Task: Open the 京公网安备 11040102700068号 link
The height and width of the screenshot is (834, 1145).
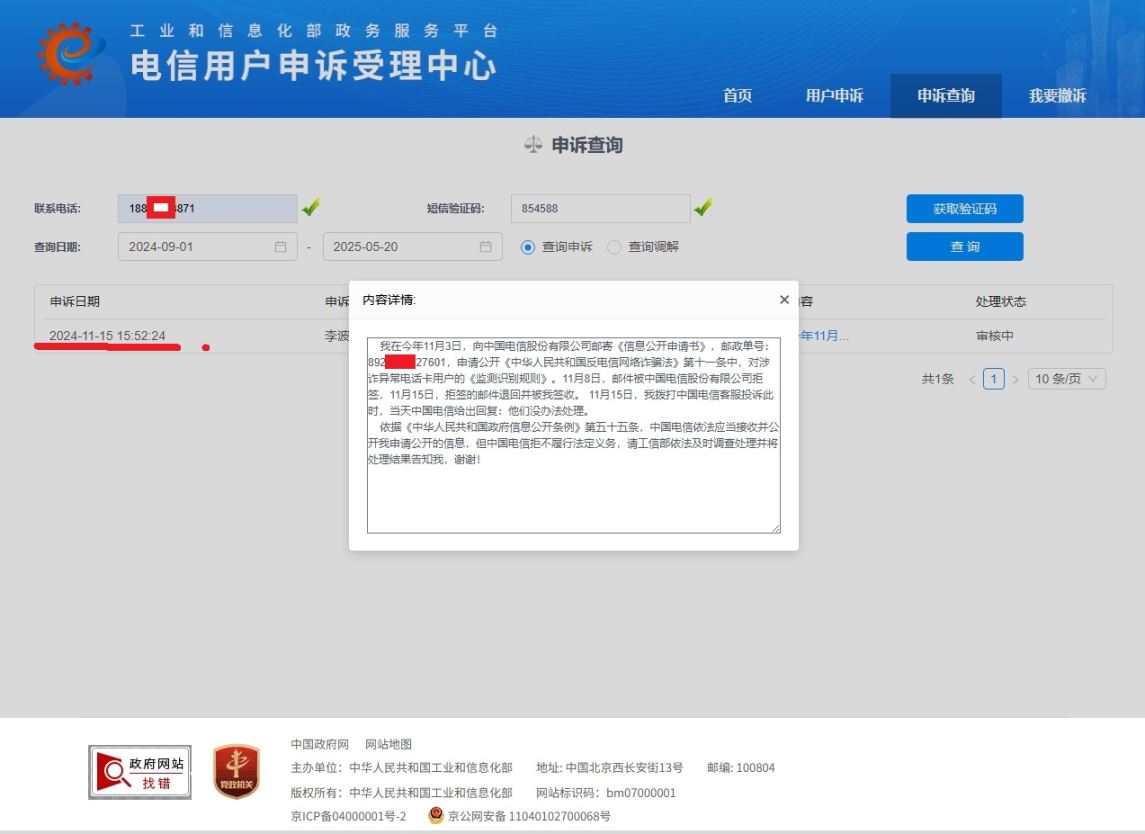Action: pos(529,816)
